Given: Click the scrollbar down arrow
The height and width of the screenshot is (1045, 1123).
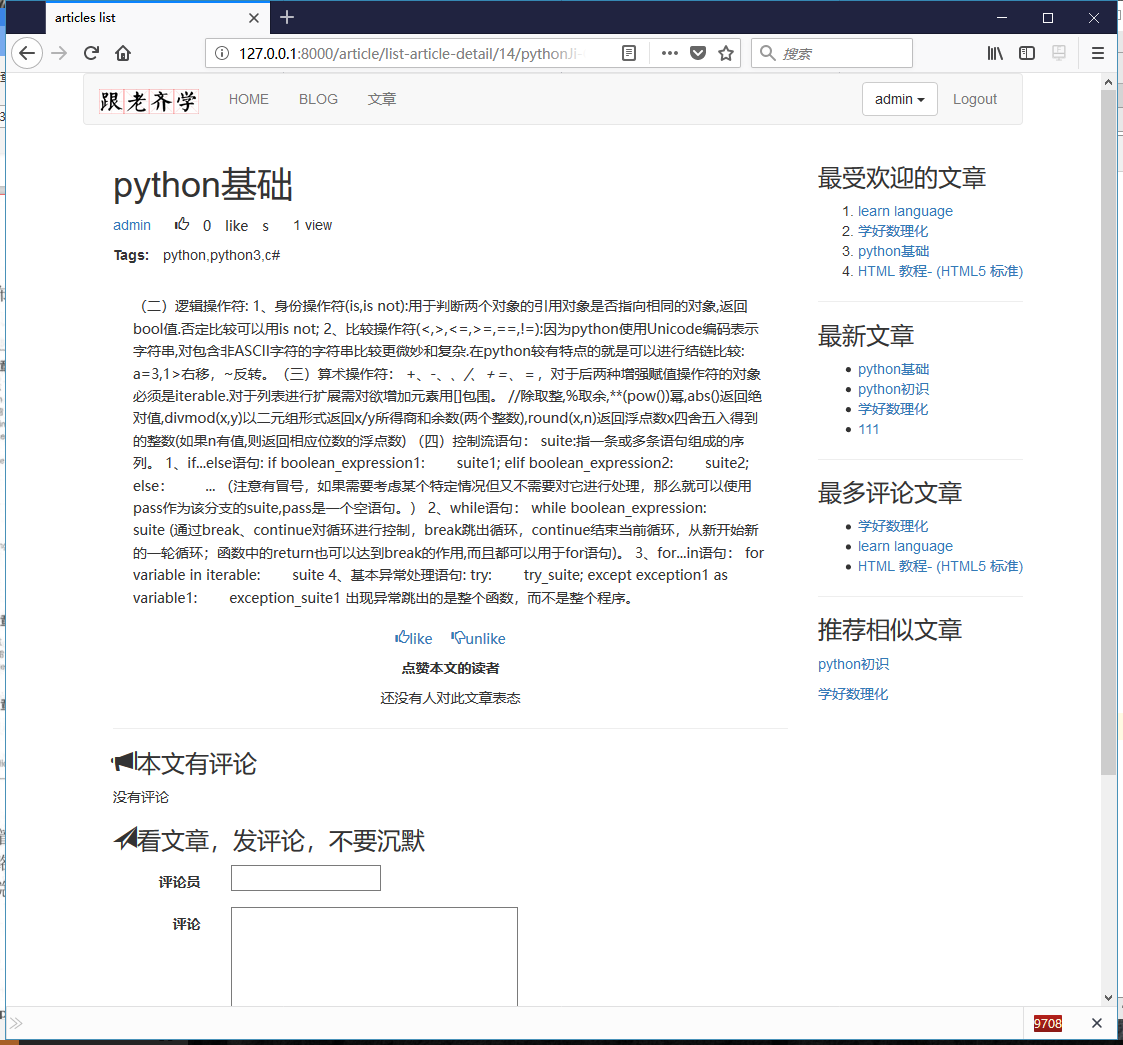Looking at the screenshot, I should [1108, 998].
